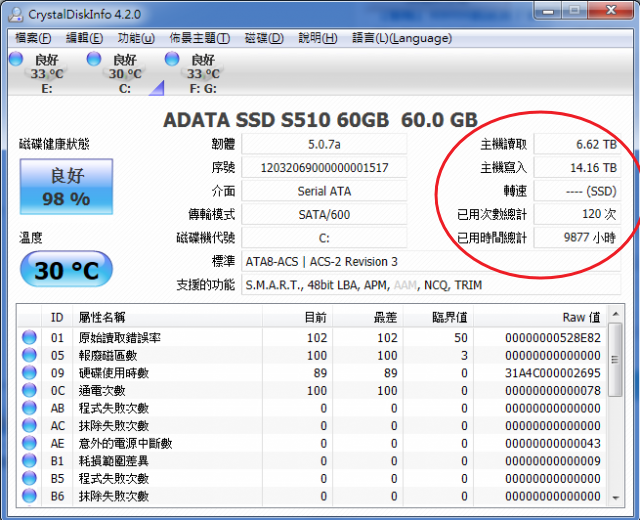
Task: Click the attribute list scroll down arrow
Action: point(616,498)
